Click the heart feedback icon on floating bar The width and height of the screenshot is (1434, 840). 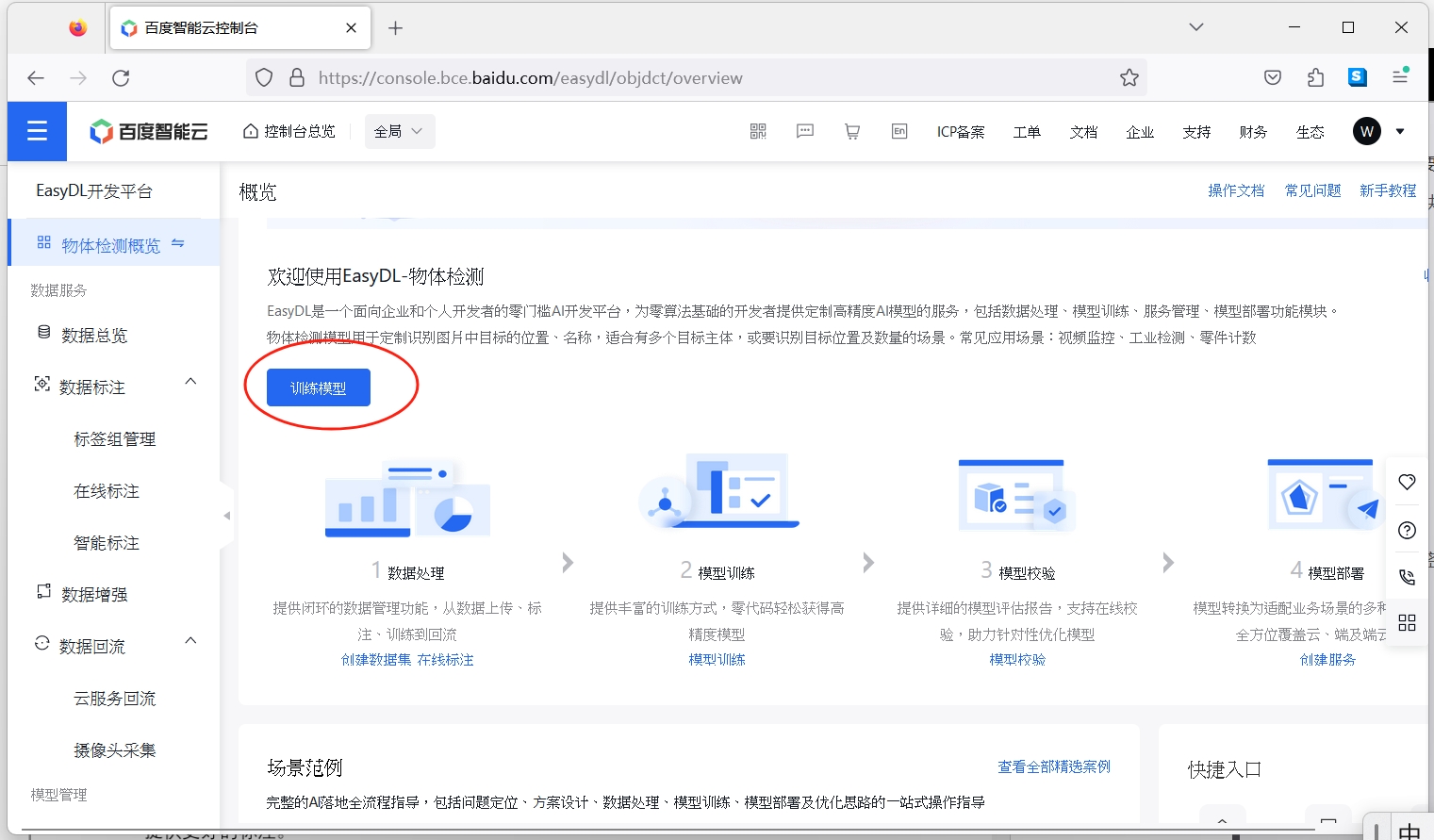tap(1408, 483)
